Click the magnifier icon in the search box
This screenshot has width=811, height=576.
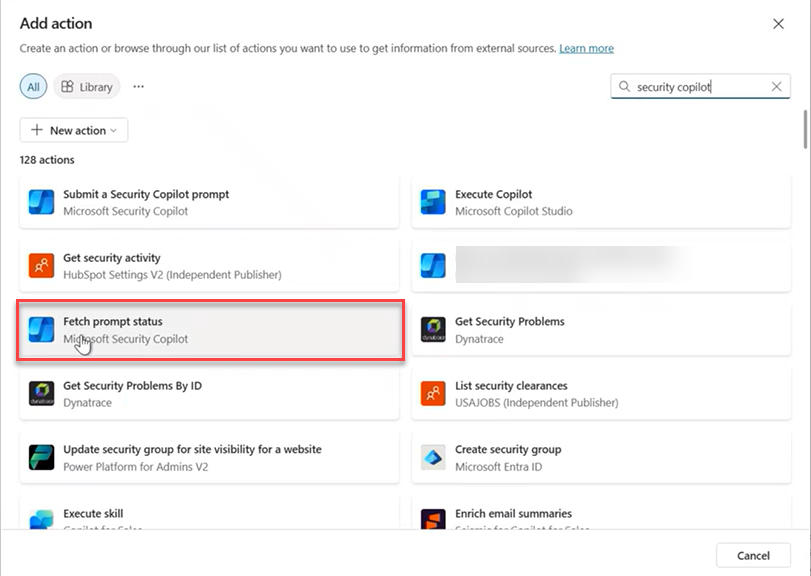point(625,86)
